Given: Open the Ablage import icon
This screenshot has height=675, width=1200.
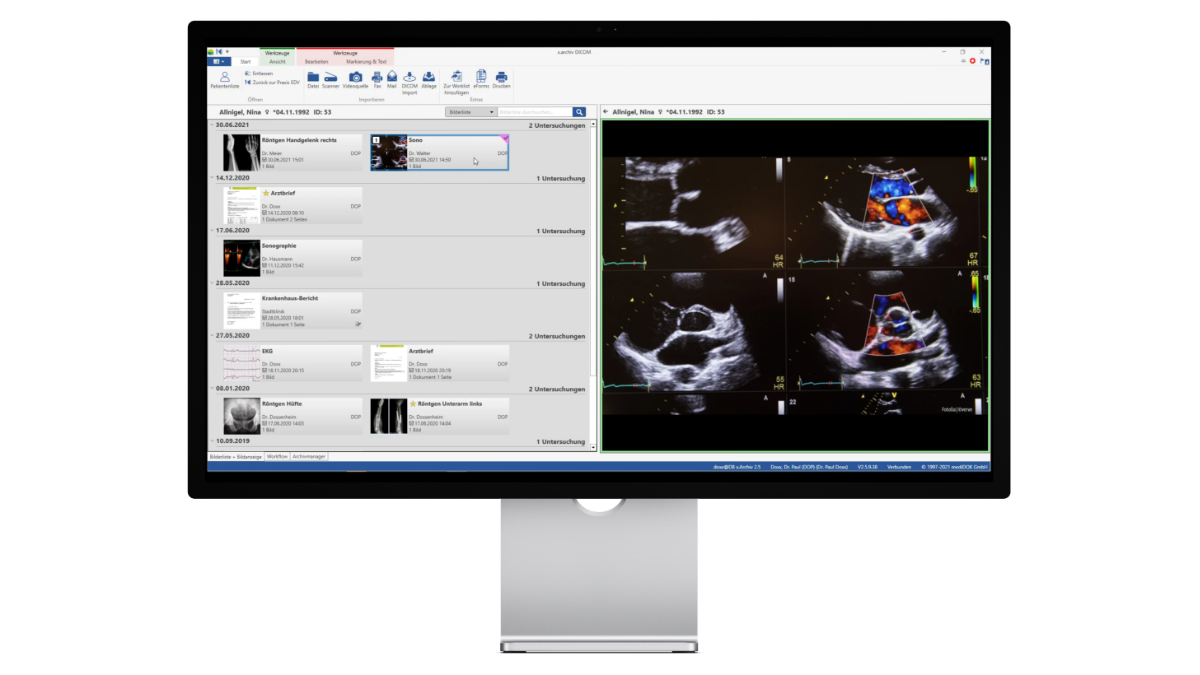Looking at the screenshot, I should 428,80.
